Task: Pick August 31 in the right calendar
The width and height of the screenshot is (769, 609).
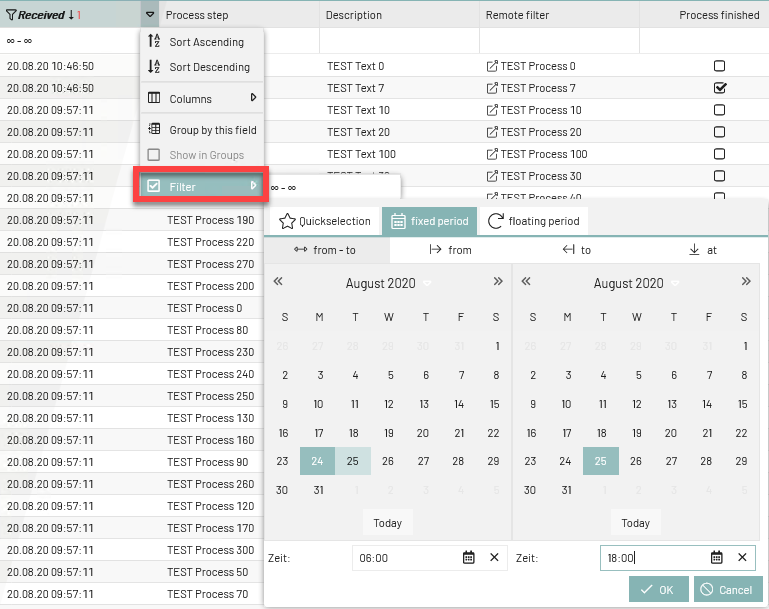Action: (566, 490)
